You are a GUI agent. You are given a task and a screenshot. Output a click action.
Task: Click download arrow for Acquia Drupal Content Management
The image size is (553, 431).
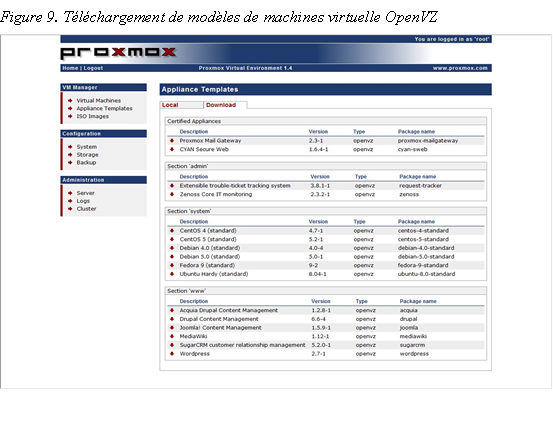(x=172, y=310)
